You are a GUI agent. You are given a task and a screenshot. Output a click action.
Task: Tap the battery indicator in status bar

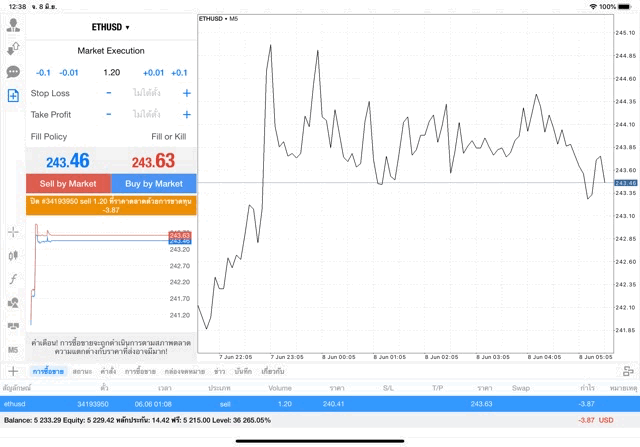pos(624,7)
